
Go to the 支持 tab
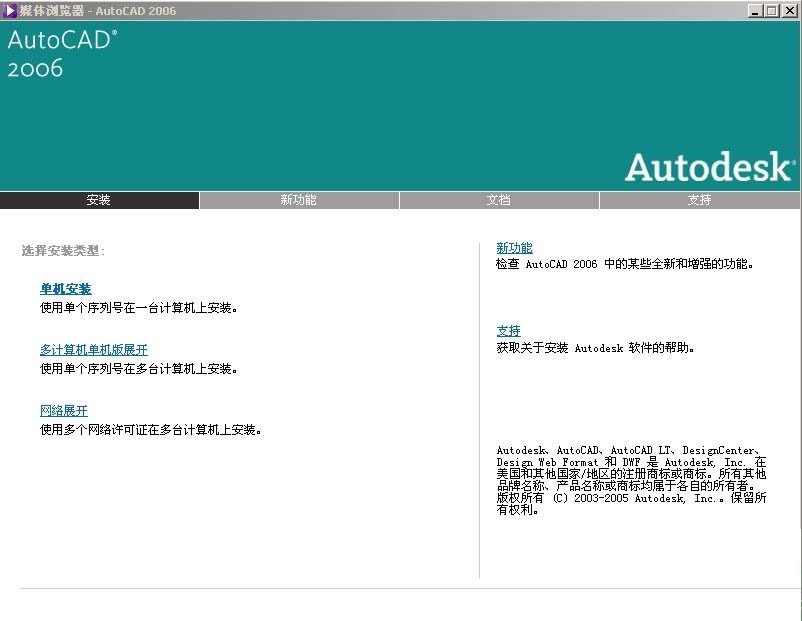coord(700,200)
